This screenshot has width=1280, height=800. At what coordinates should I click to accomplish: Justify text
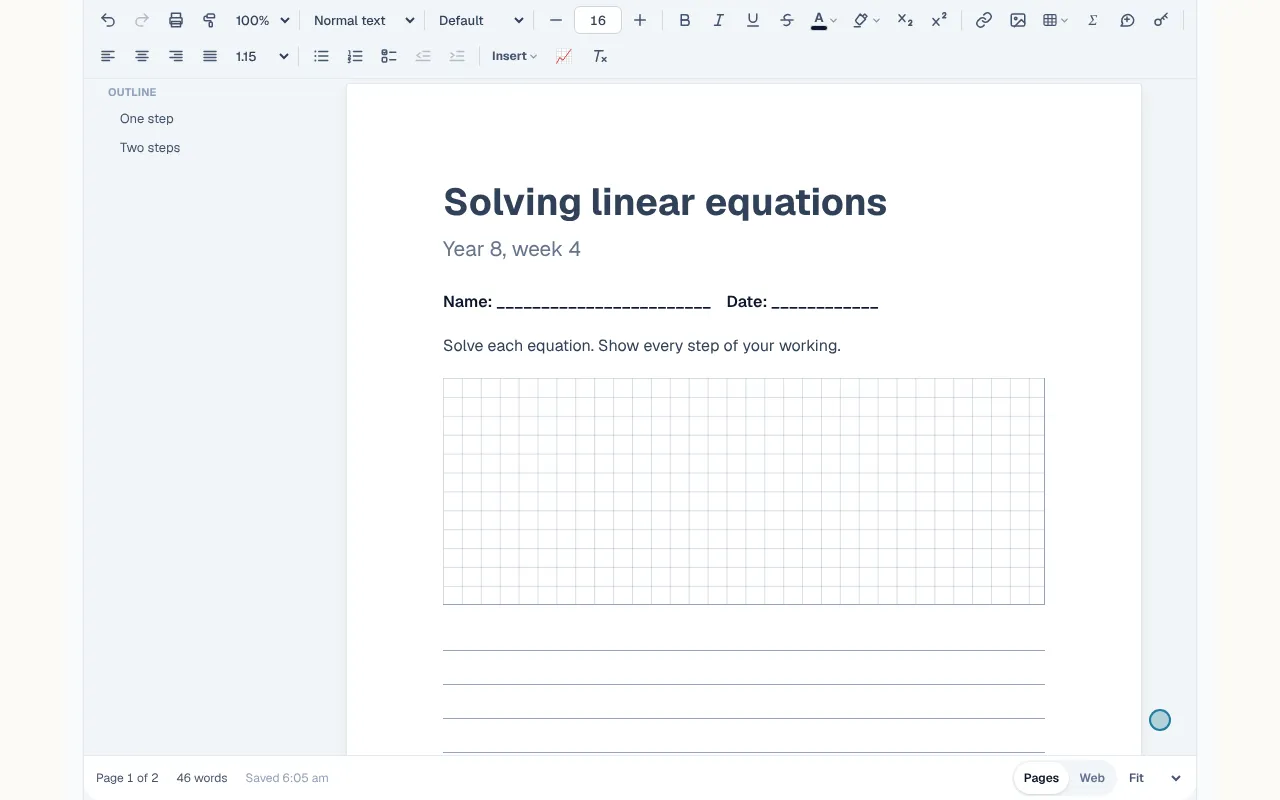[210, 56]
